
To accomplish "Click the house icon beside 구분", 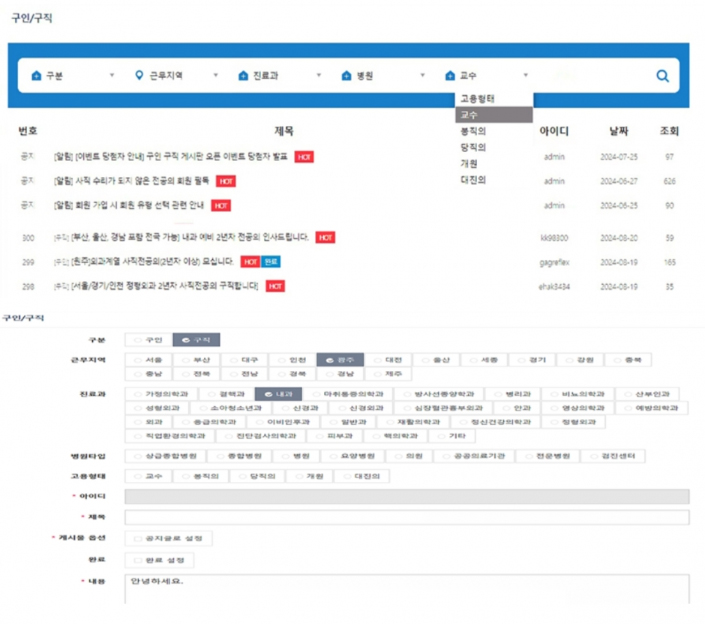I will coord(37,76).
